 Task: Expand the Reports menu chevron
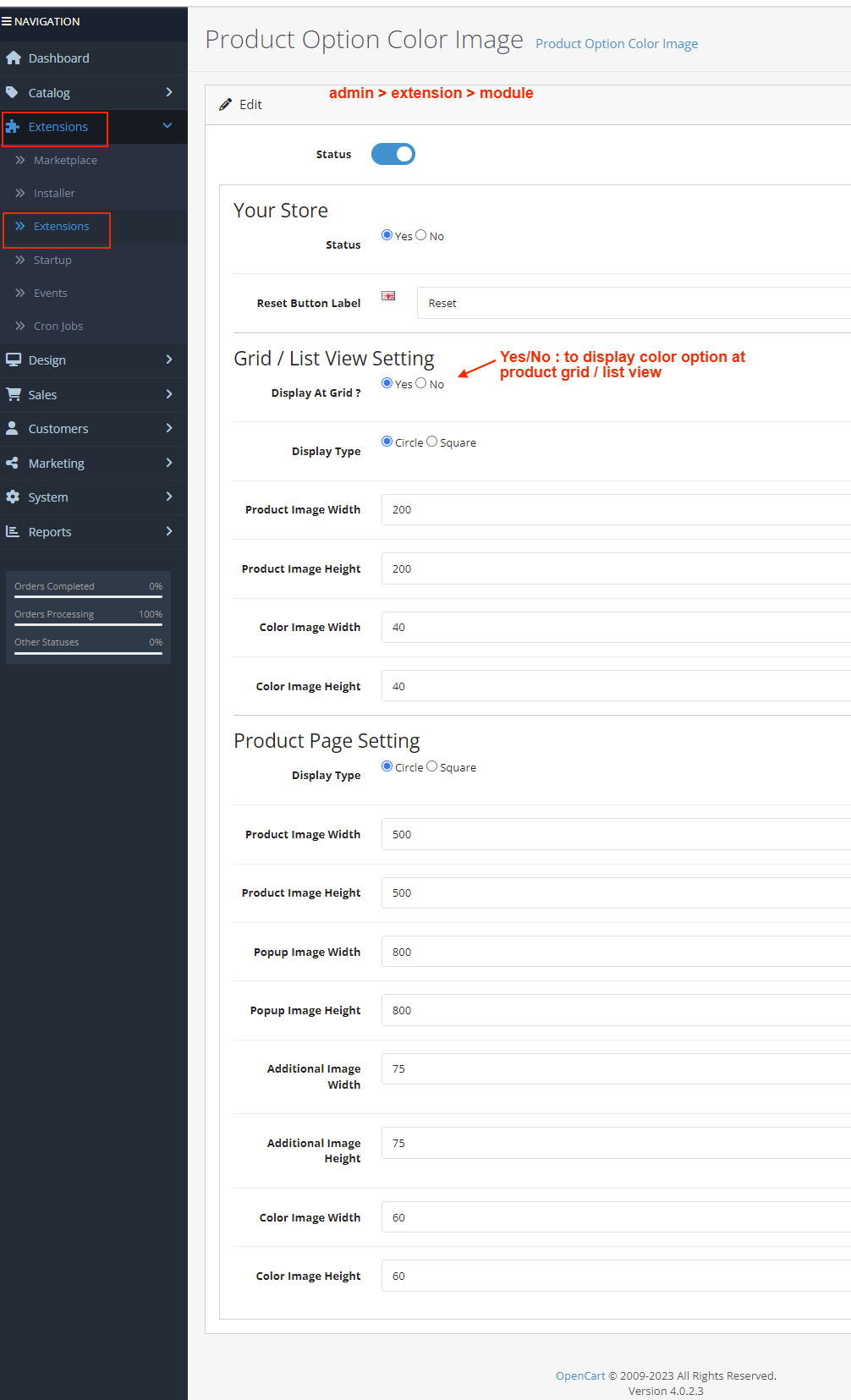click(x=169, y=531)
